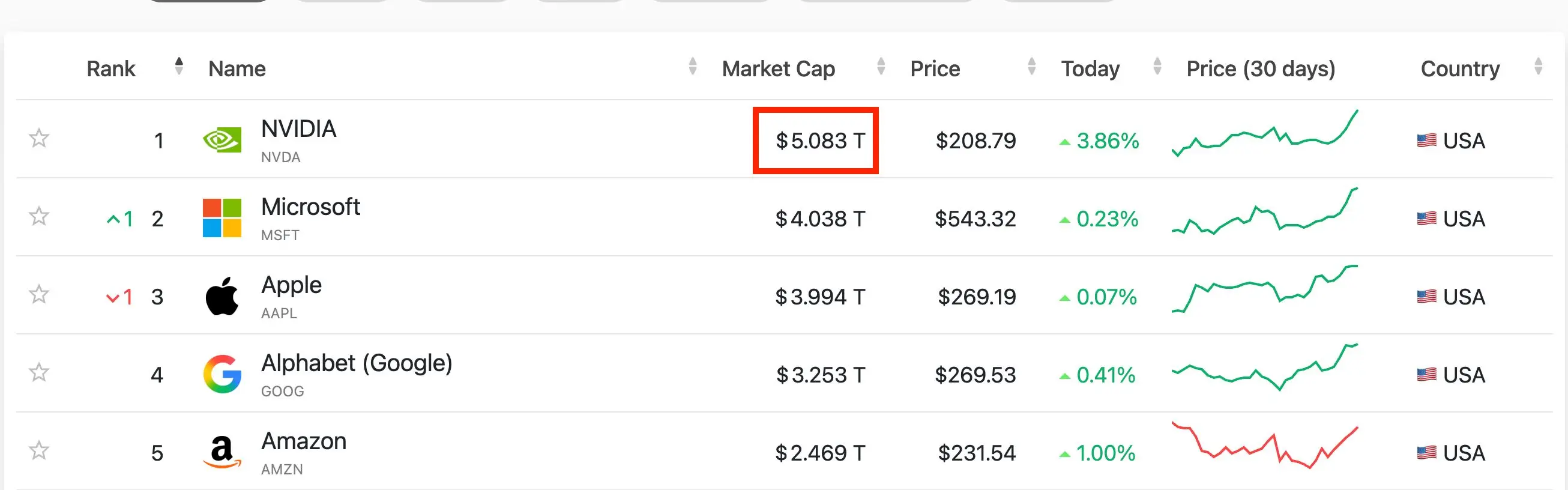Sort the table by Rank arrows

(x=178, y=66)
